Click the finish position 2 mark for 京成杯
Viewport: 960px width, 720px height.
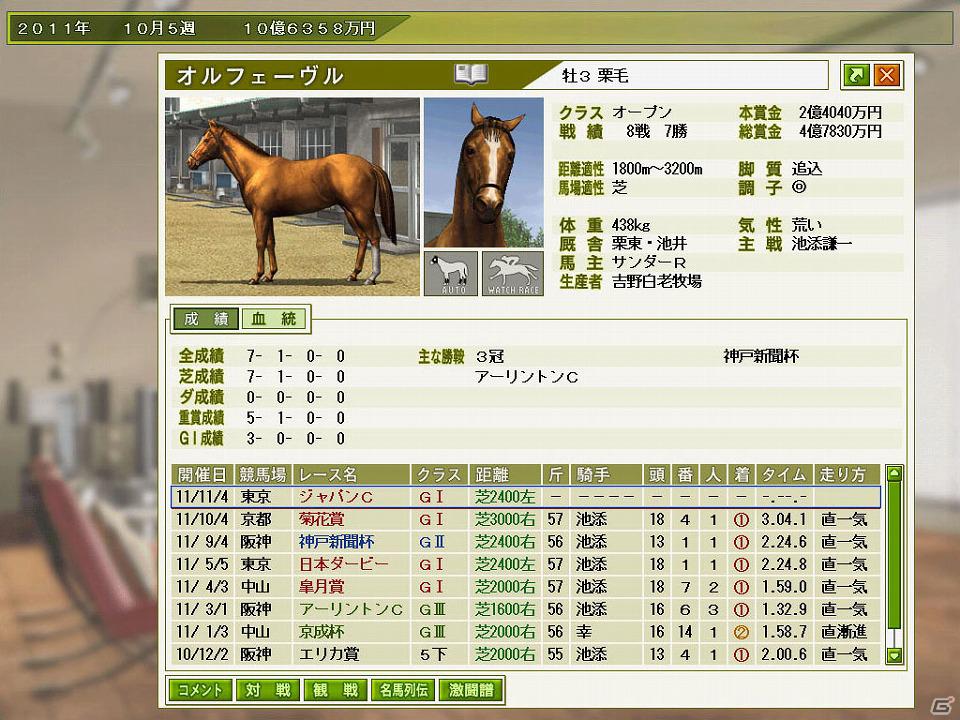coord(741,632)
